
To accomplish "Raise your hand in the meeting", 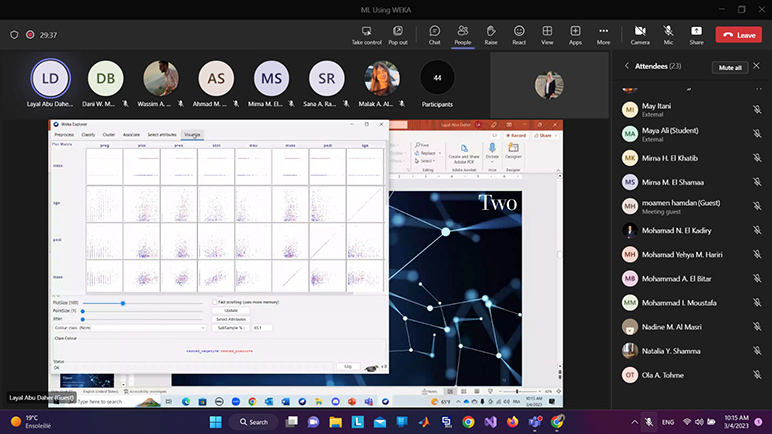I will pos(491,34).
